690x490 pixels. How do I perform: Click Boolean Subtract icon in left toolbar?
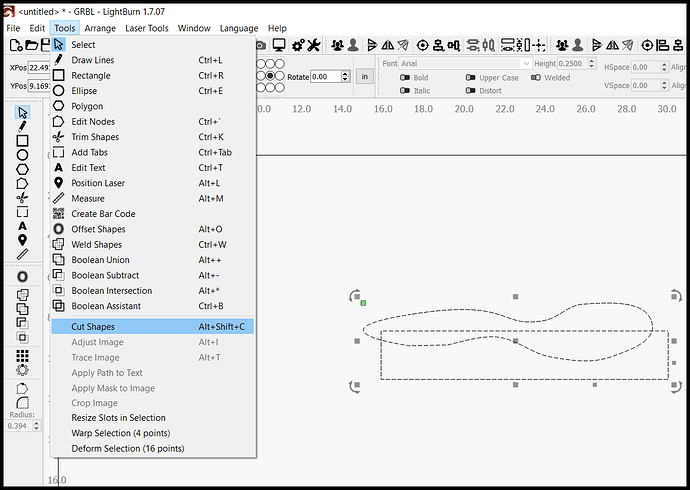click(x=22, y=323)
